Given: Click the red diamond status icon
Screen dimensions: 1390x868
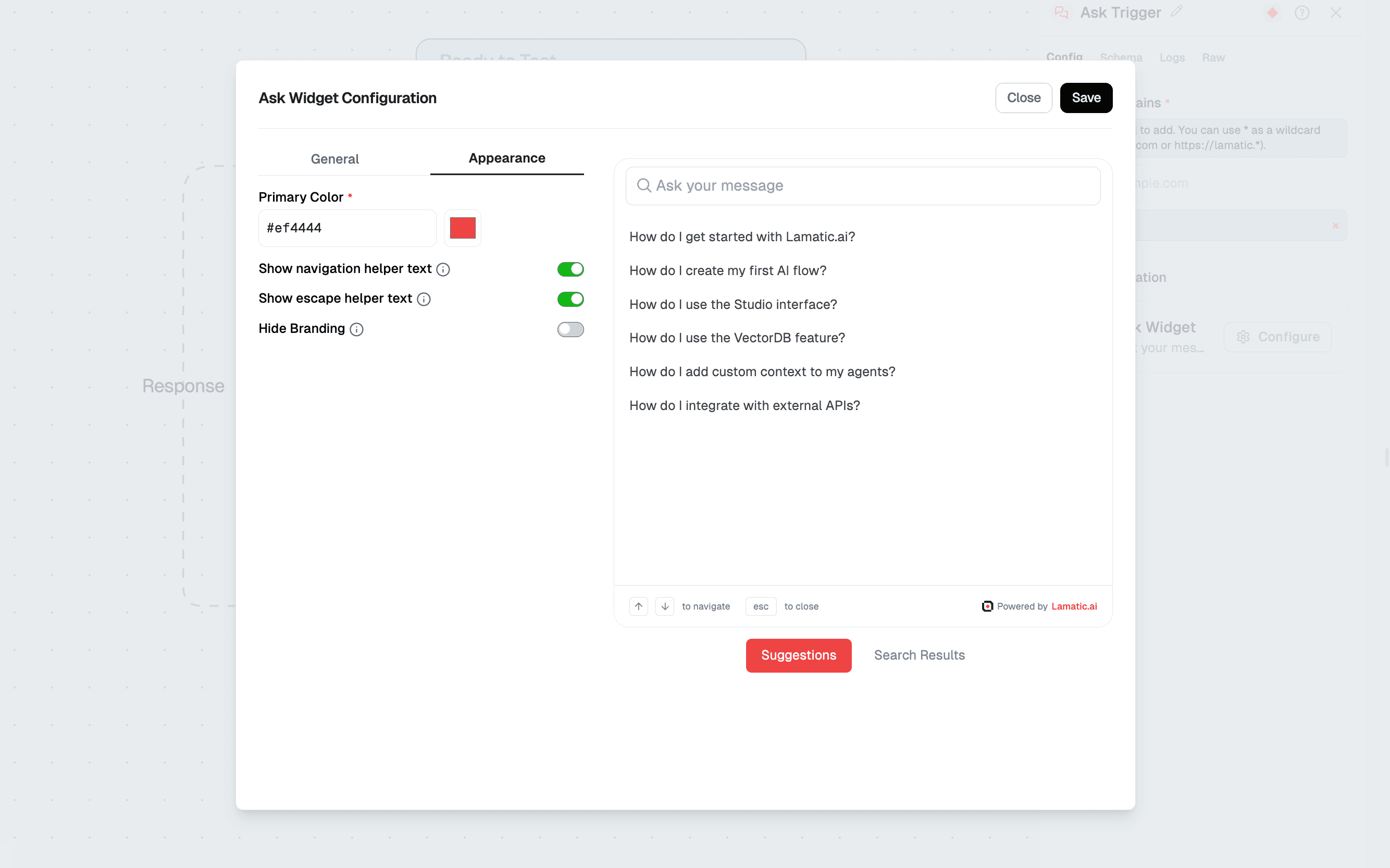Looking at the screenshot, I should click(1272, 12).
